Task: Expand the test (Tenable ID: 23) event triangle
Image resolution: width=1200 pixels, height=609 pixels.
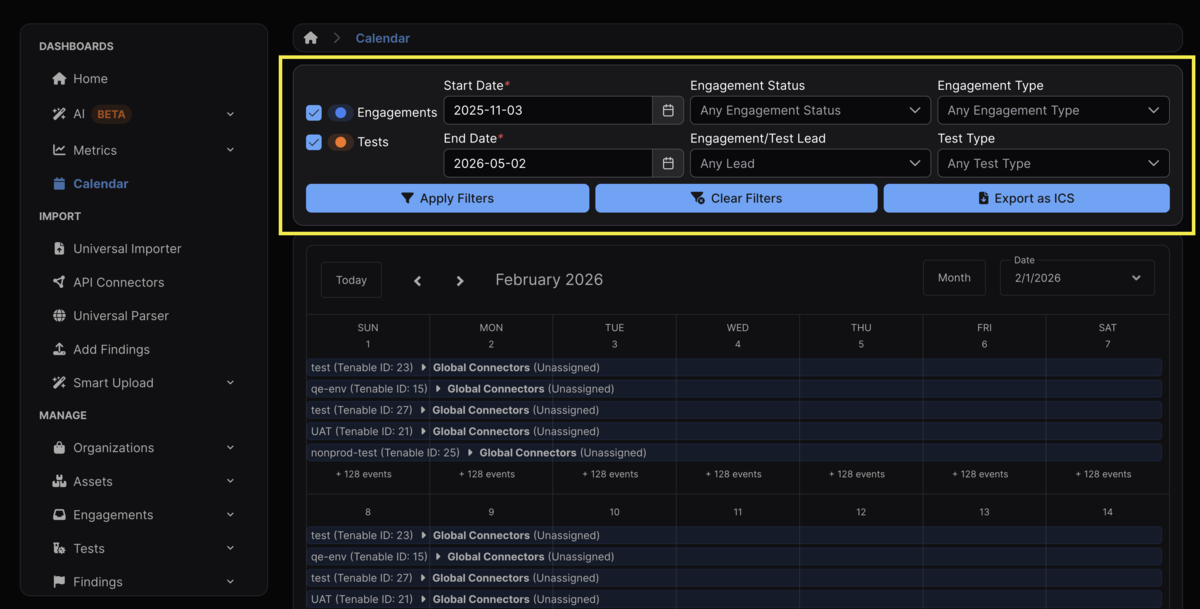Action: [424, 368]
